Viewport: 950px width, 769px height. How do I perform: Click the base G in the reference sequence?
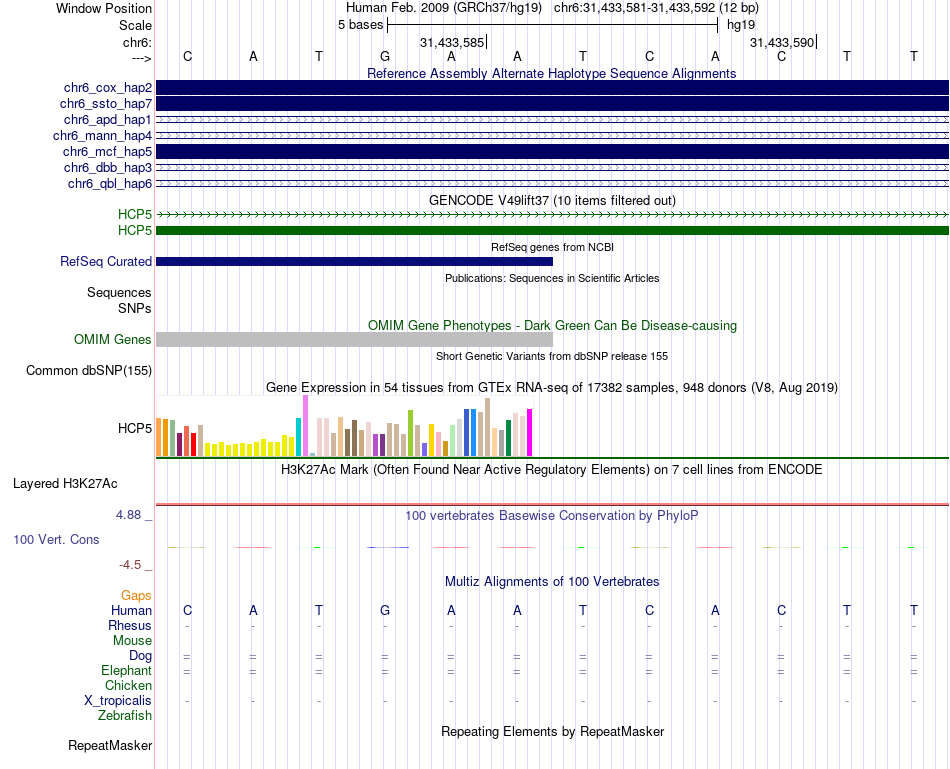click(x=385, y=56)
